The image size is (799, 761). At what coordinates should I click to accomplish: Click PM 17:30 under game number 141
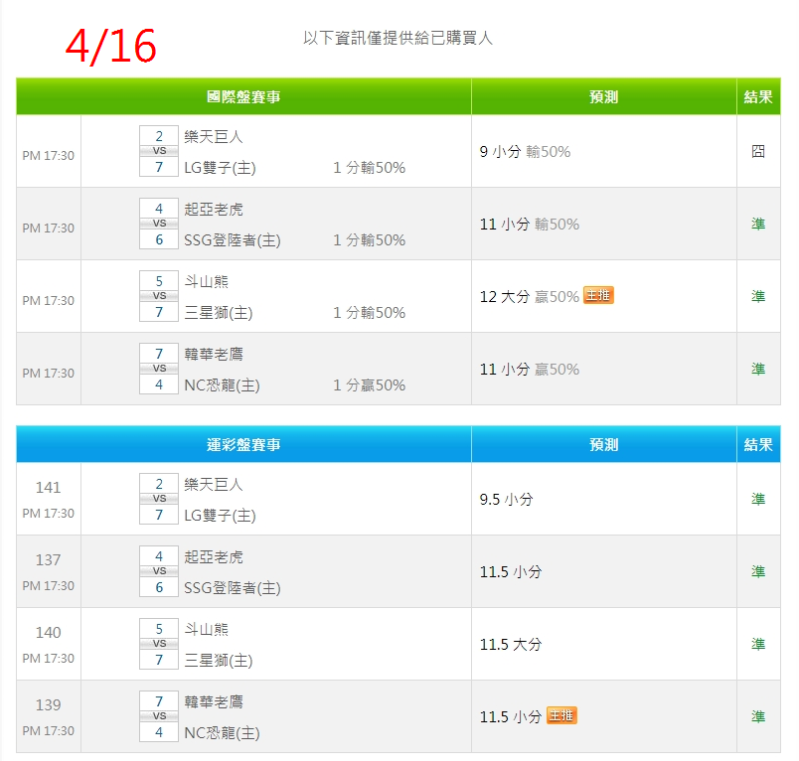click(x=48, y=513)
